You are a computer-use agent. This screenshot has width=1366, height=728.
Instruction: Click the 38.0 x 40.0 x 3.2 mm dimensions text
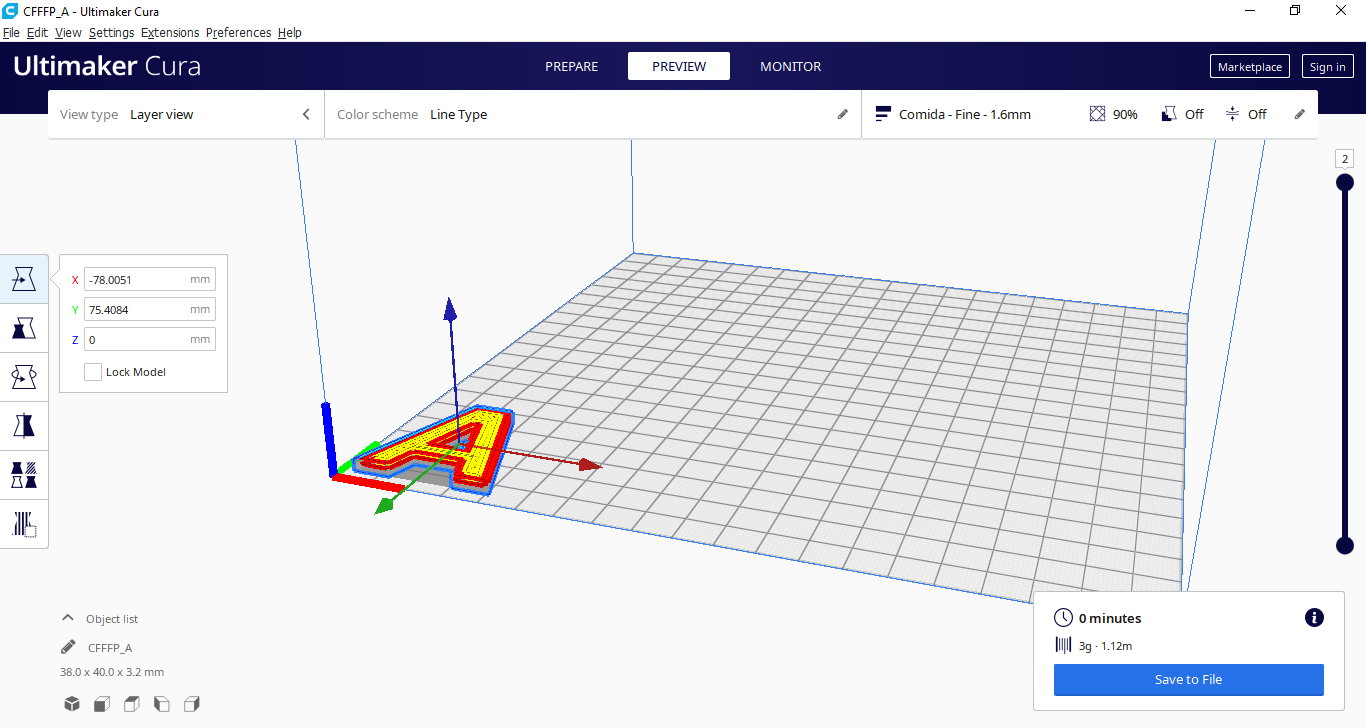(112, 672)
